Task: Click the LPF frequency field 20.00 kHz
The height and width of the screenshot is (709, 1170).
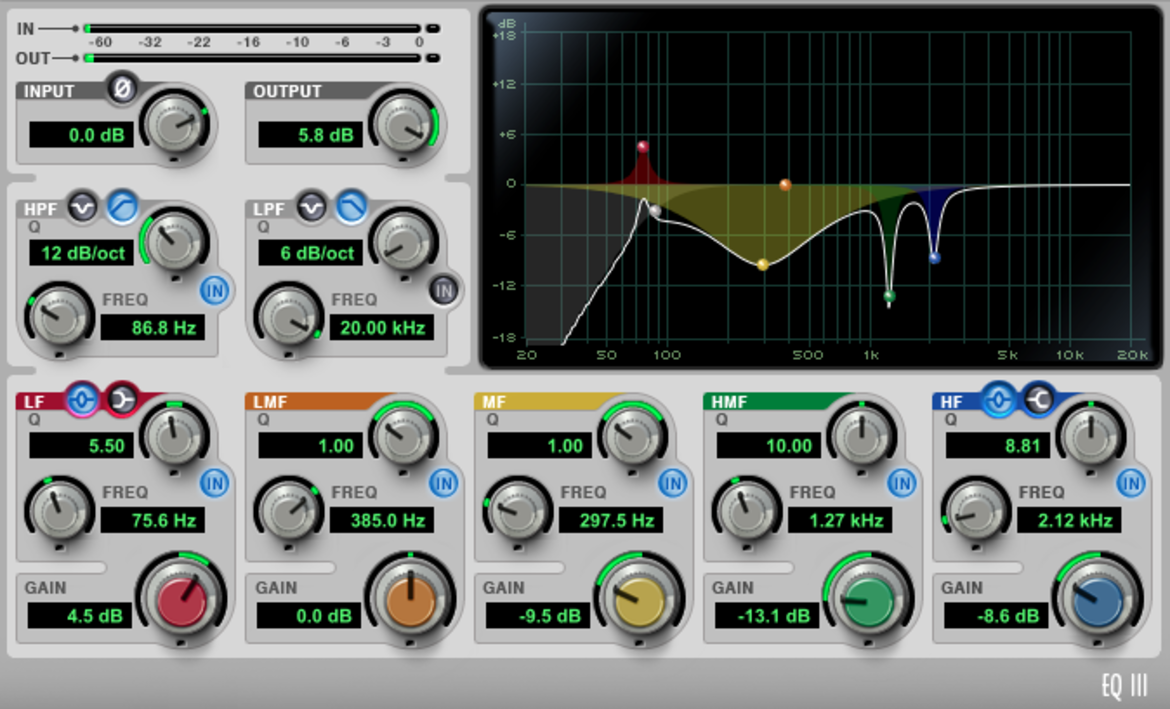Action: click(x=382, y=328)
